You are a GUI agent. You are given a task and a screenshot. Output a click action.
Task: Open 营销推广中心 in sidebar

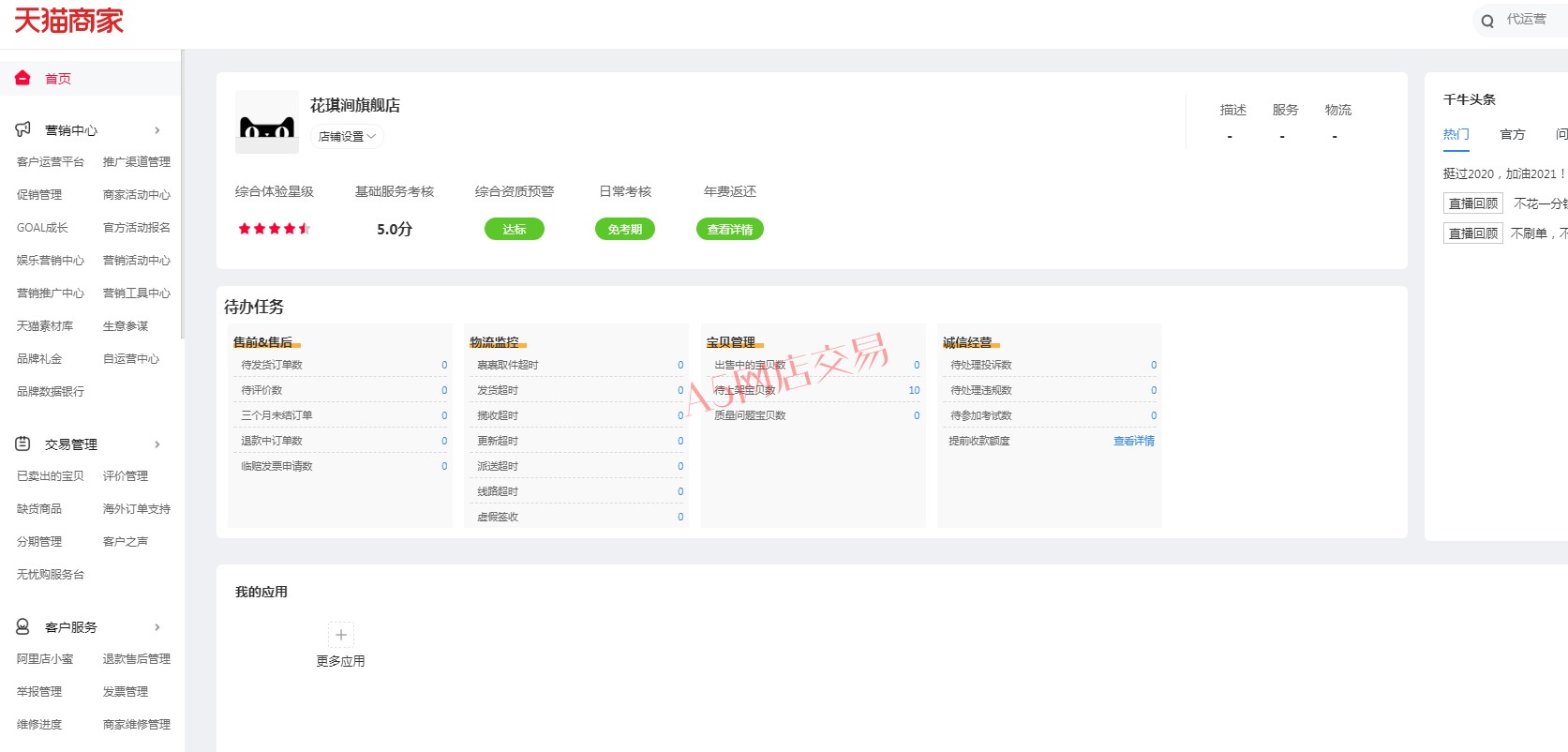click(x=51, y=293)
